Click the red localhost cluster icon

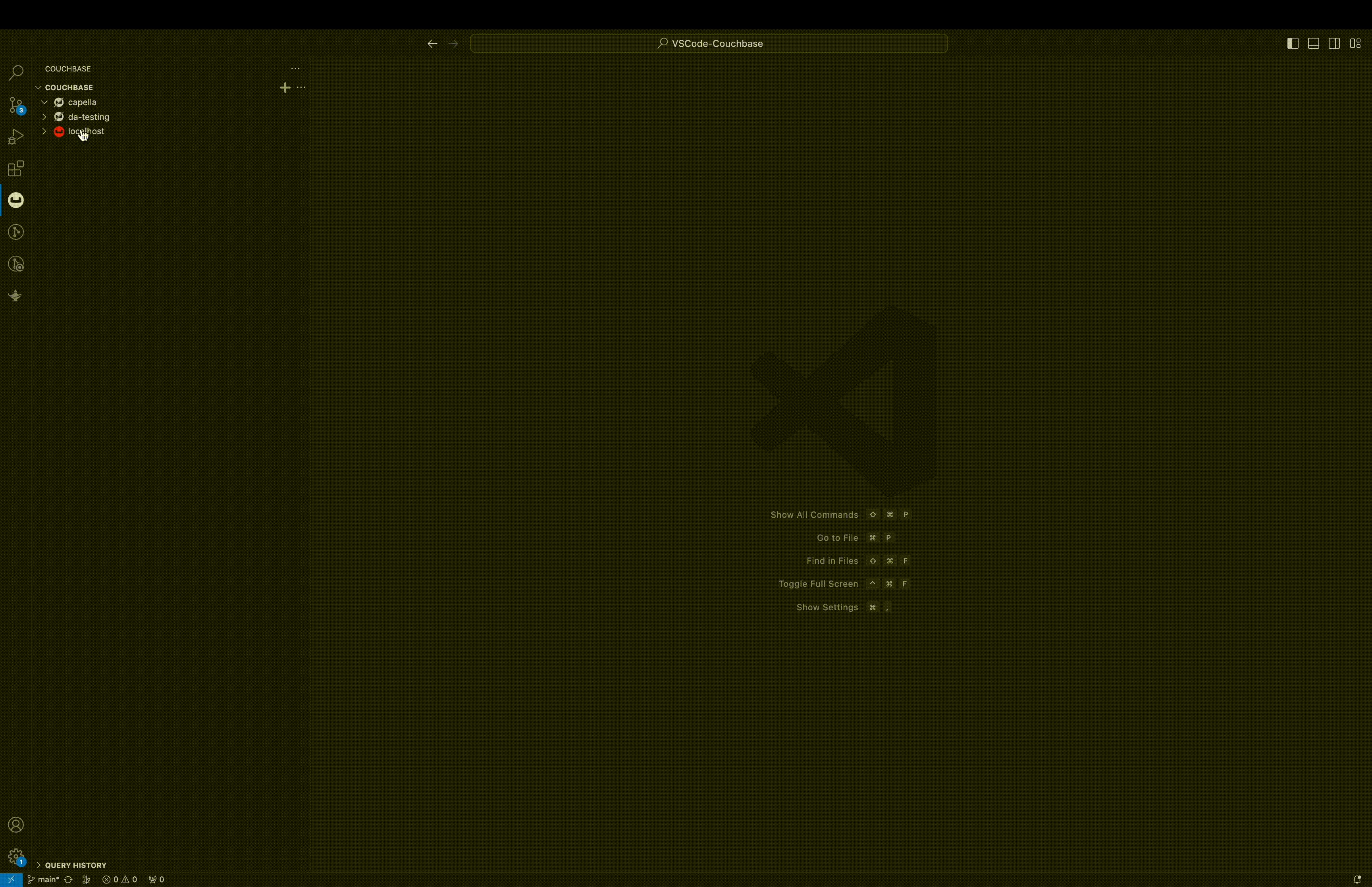(x=59, y=131)
